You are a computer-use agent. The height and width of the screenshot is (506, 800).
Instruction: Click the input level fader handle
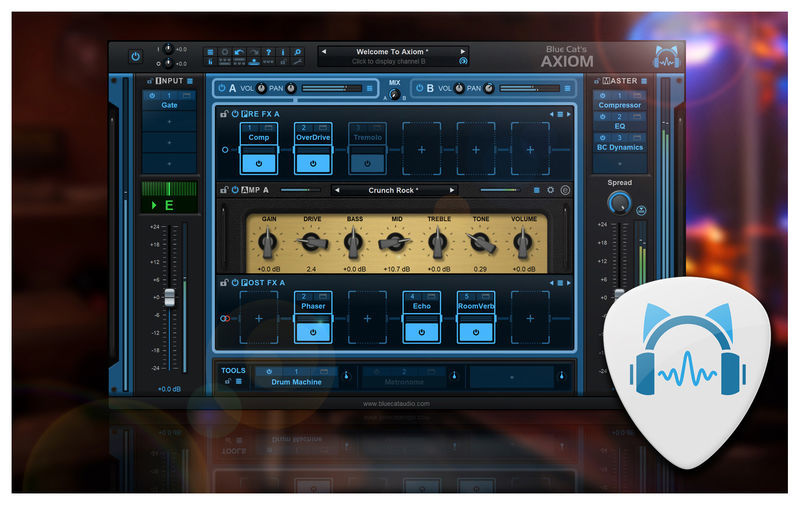[169, 298]
